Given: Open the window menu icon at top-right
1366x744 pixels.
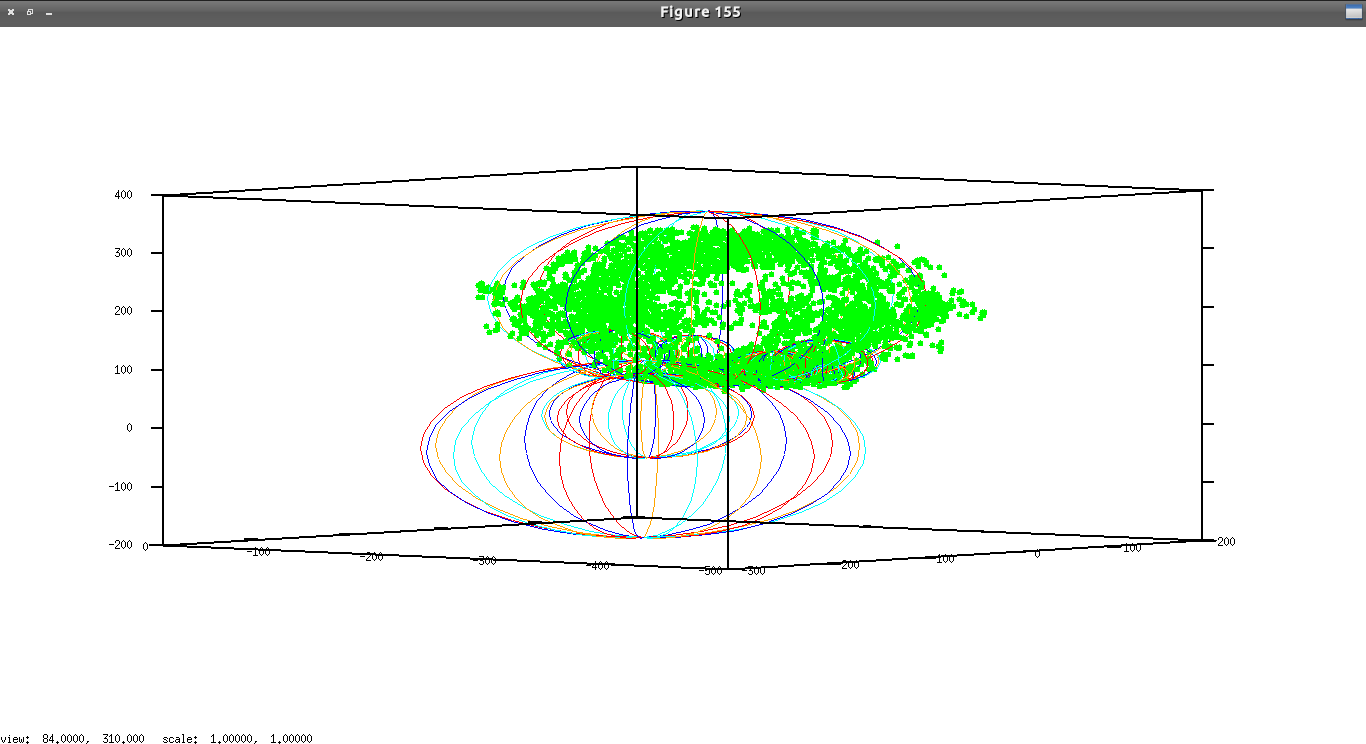Looking at the screenshot, I should 1353,12.
